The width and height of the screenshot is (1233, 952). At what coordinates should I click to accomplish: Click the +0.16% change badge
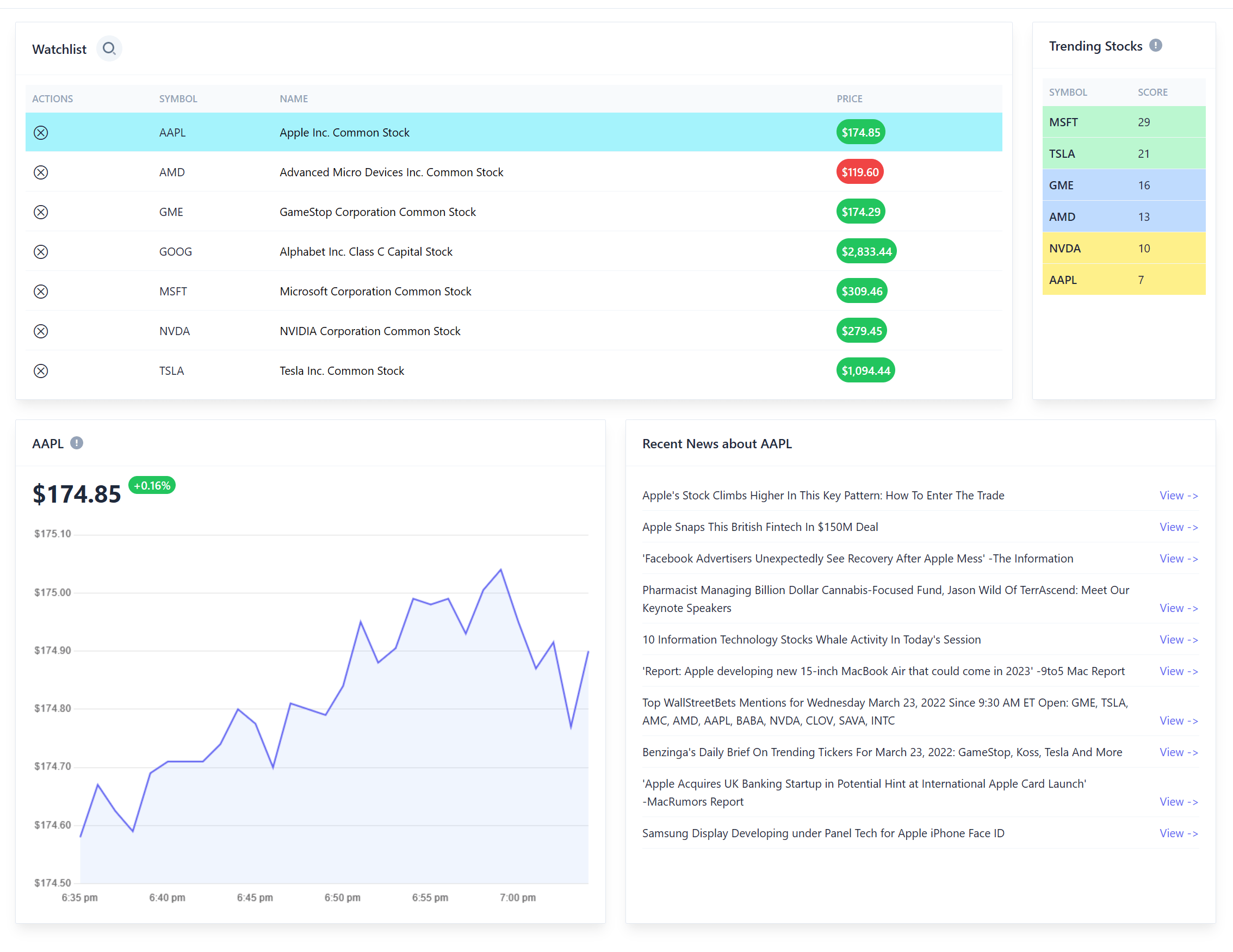coord(152,486)
